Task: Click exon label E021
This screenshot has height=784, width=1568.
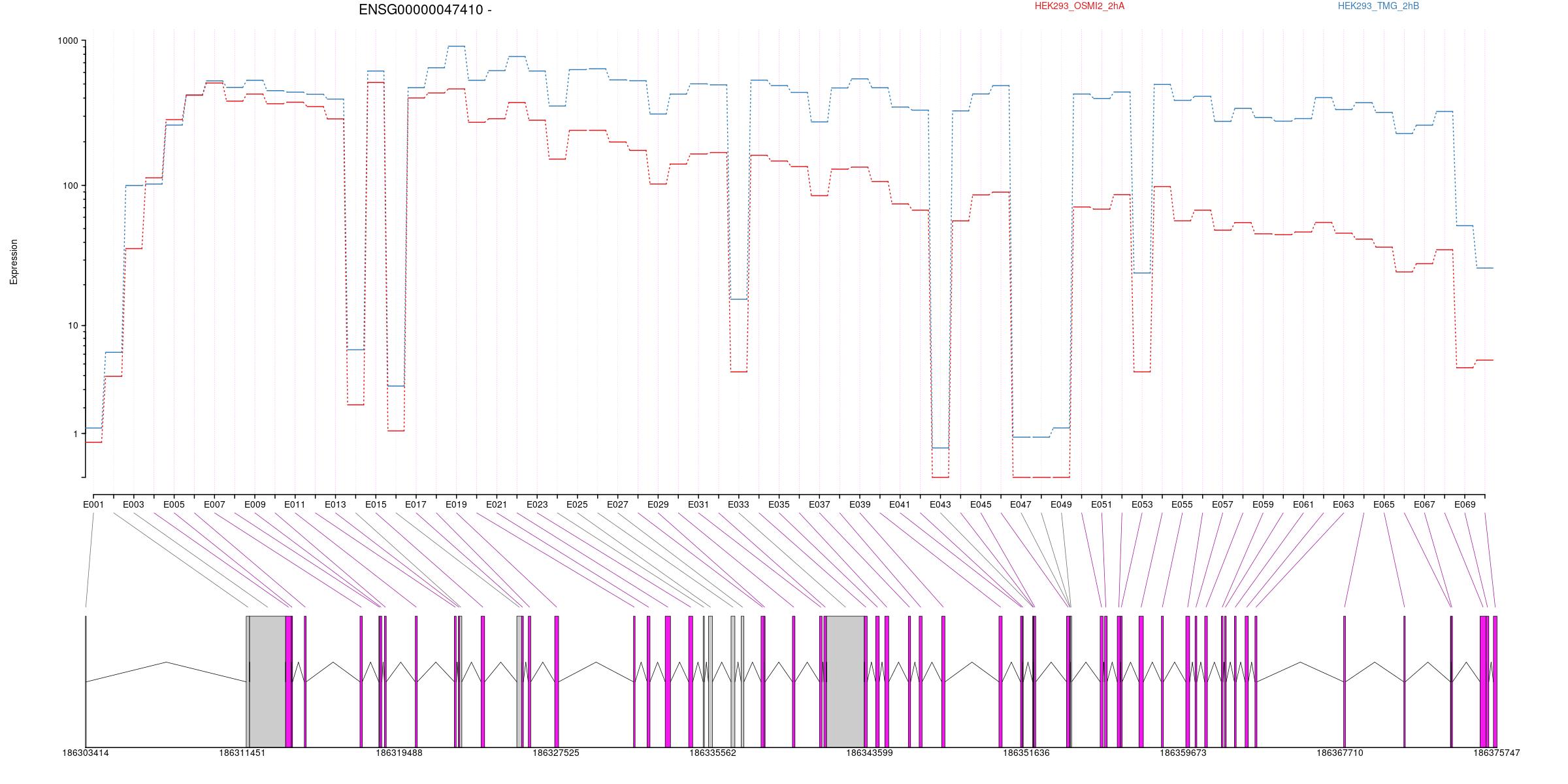Action: (497, 504)
